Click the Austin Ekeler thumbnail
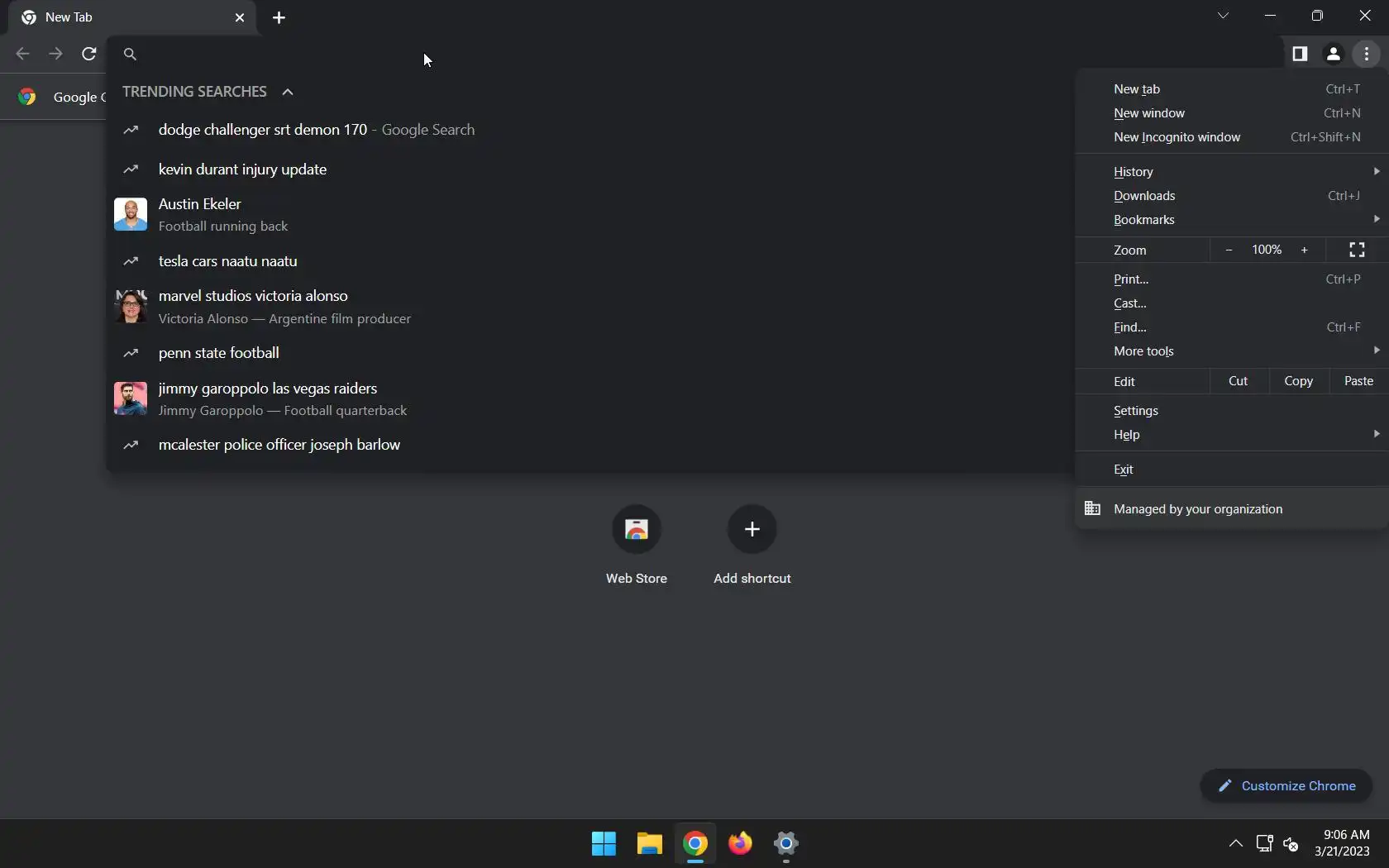 131,214
